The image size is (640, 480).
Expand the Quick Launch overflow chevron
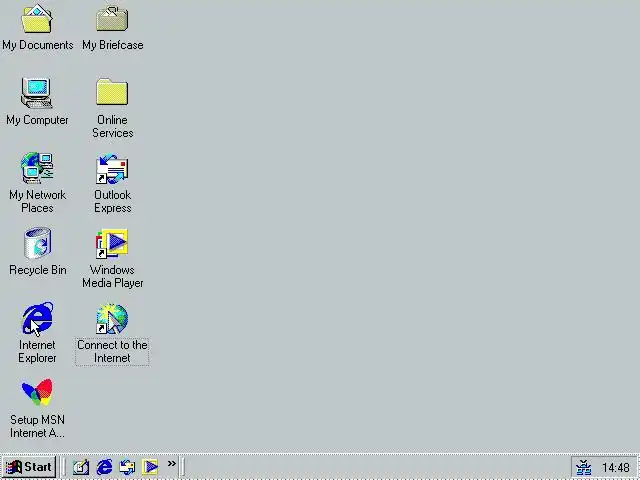[171, 464]
